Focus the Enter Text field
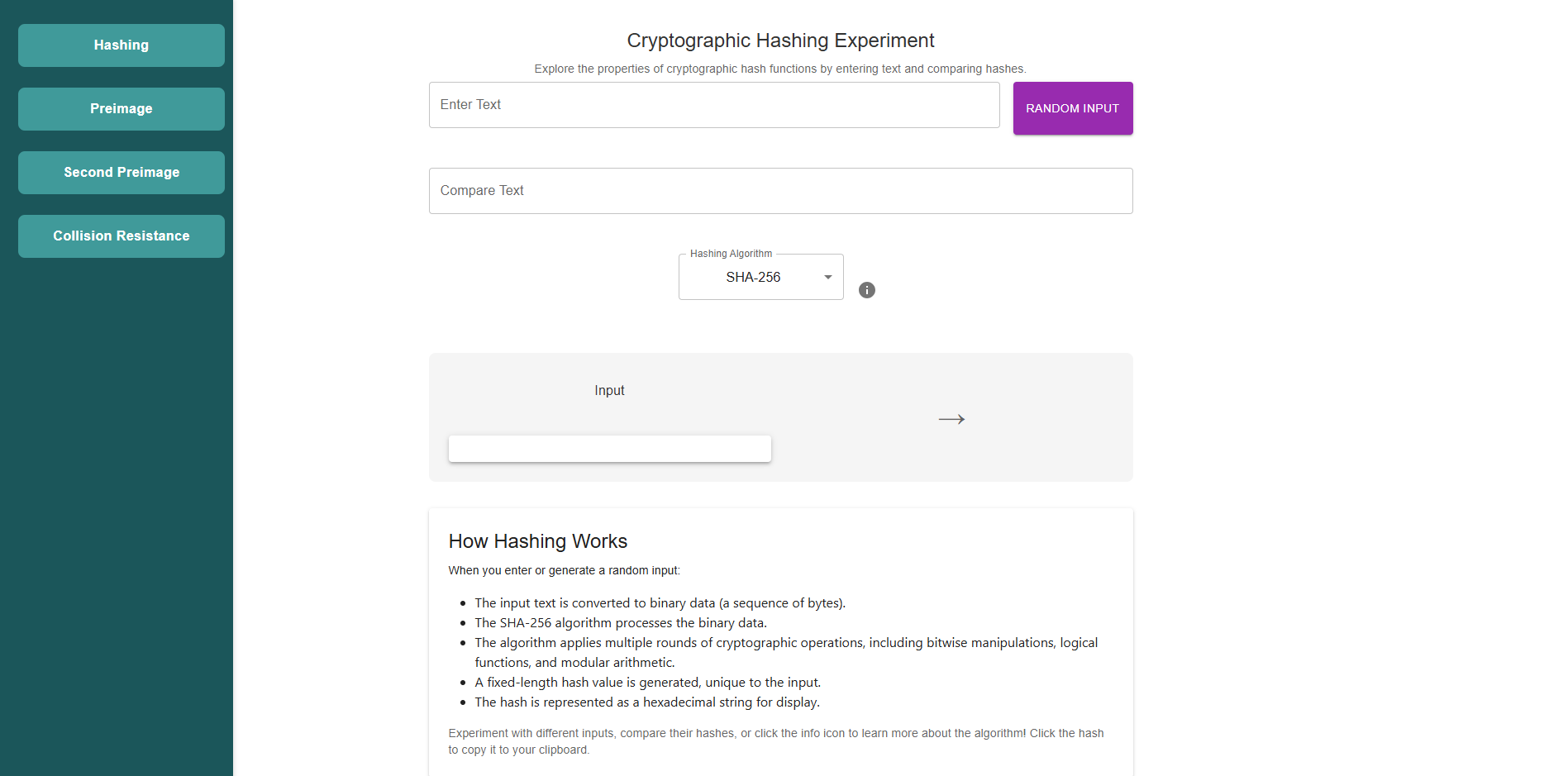Screen dimensions: 1568x776 pyautogui.click(x=713, y=105)
